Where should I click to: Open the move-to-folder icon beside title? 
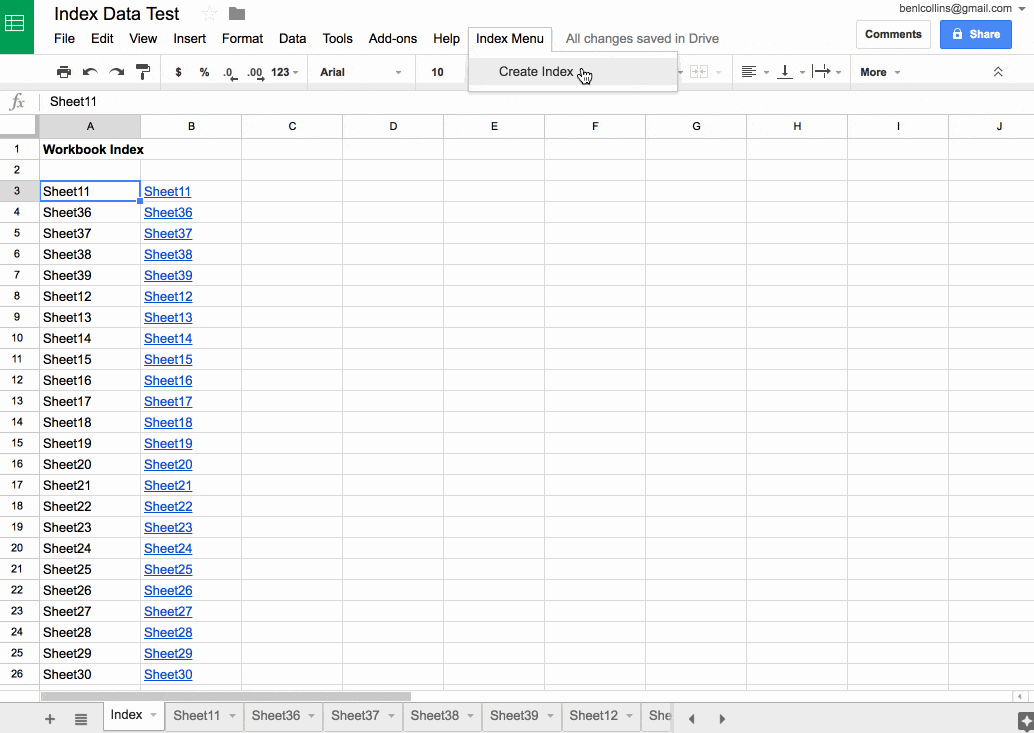[x=237, y=13]
